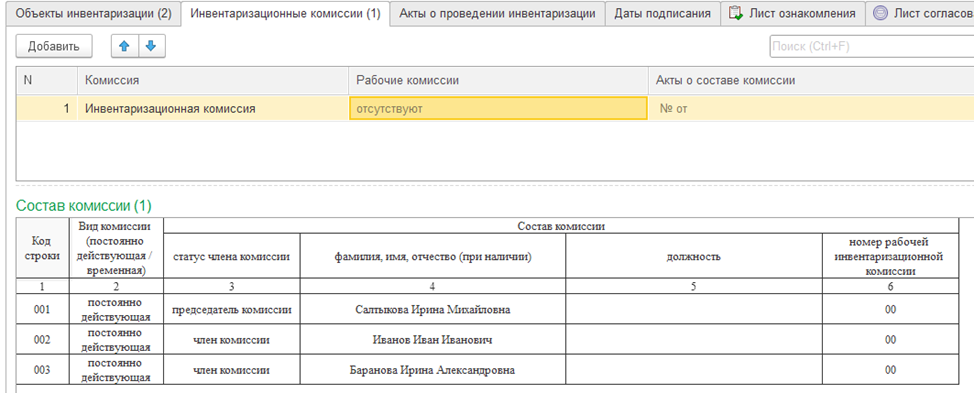Click Баранова Ирина Александровна name
This screenshot has height=393, width=974.
[x=432, y=370]
